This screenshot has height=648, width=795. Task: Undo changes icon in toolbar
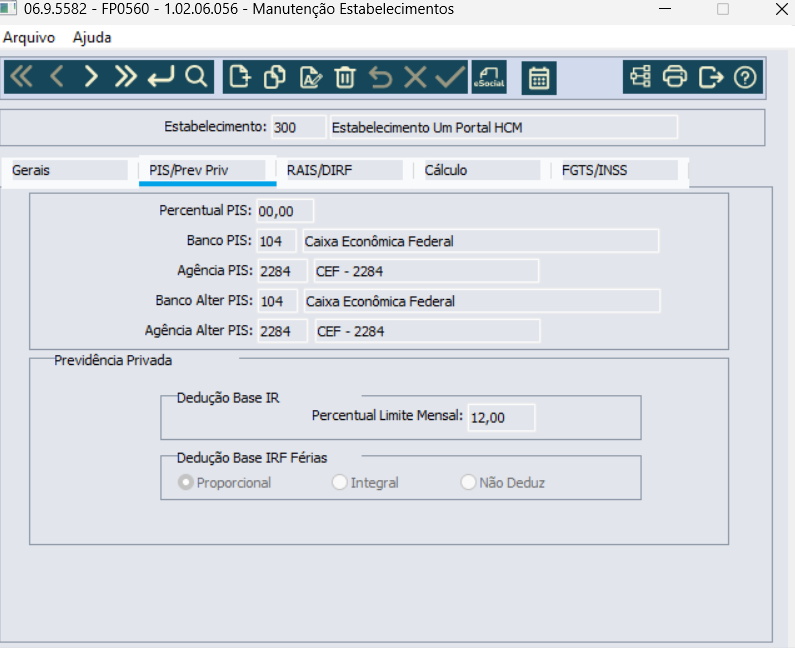[x=380, y=77]
